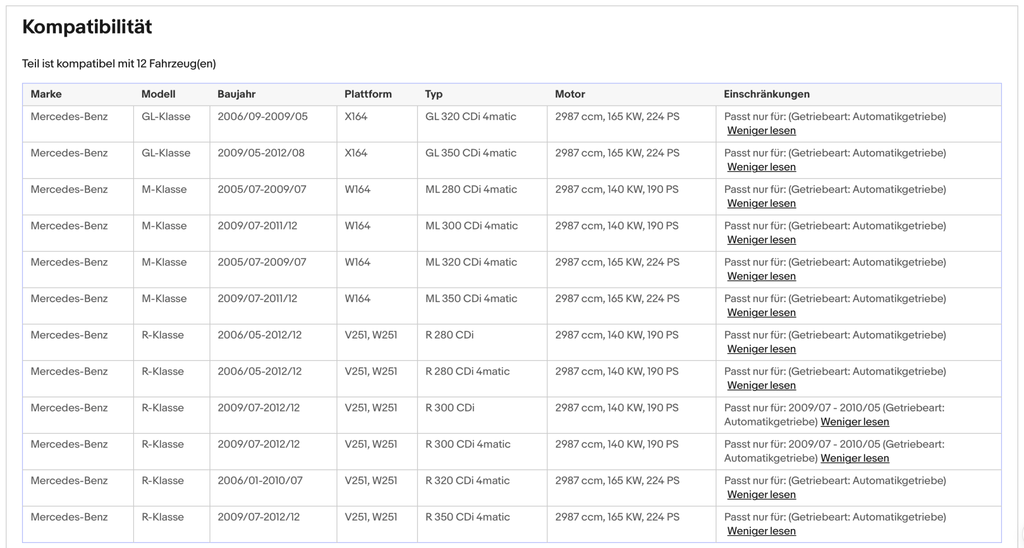Collapse restrictions on ML 320 CDi 4matic row
The image size is (1024, 548).
tap(761, 276)
